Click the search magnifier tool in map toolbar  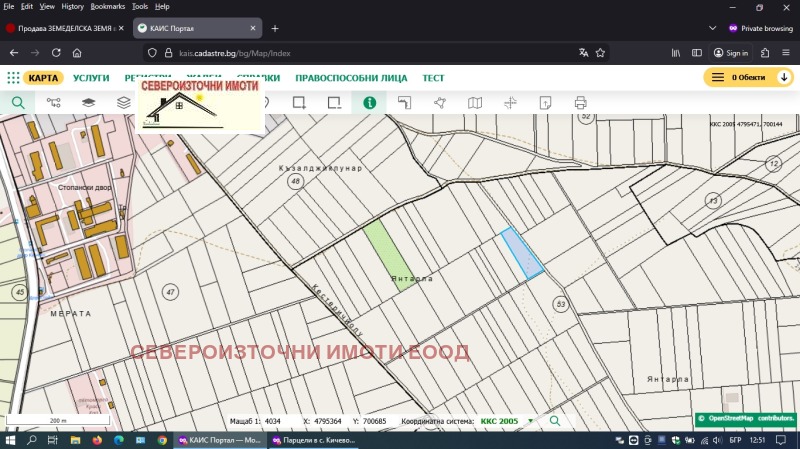tap(18, 102)
